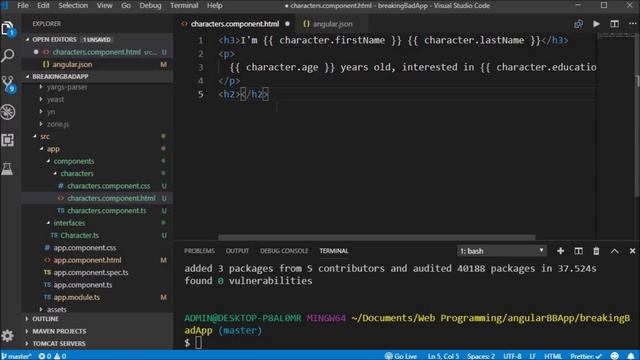The height and width of the screenshot is (360, 640).
Task: Click HTML language mode in status bar
Action: tap(553, 356)
